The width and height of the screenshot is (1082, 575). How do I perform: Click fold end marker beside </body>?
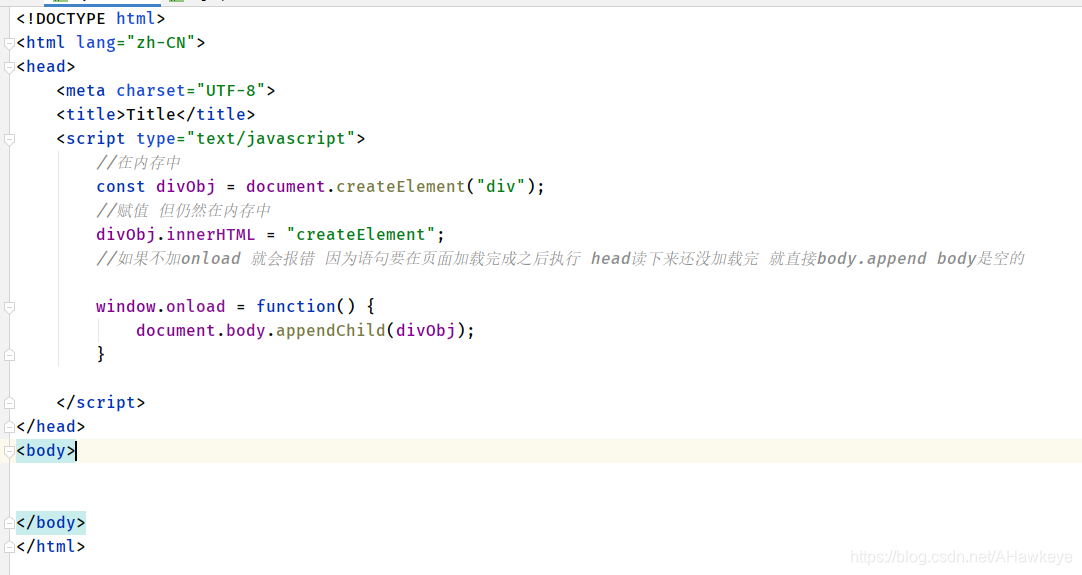[x=9, y=523]
